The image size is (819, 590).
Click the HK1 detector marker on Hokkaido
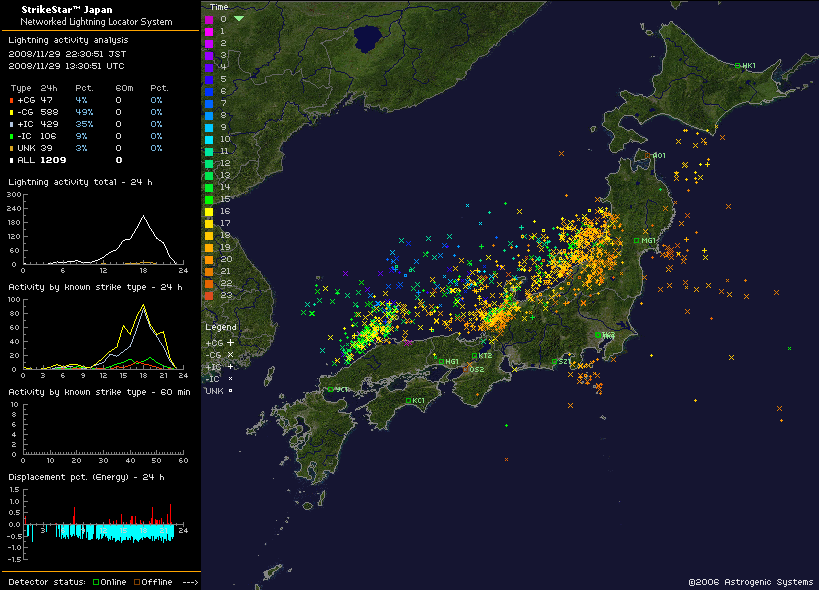pyautogui.click(x=739, y=66)
